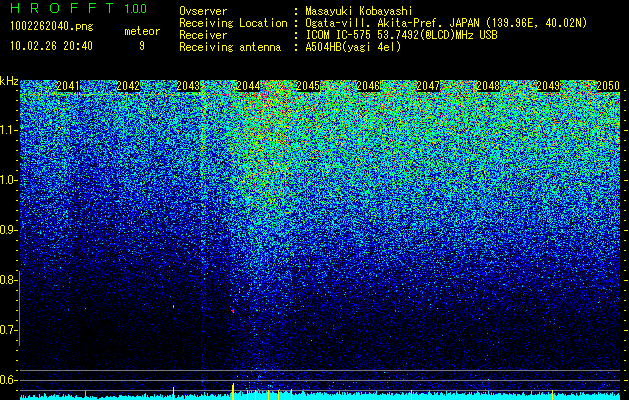
Task: Click the time marker 2042
Action: pos(128,86)
